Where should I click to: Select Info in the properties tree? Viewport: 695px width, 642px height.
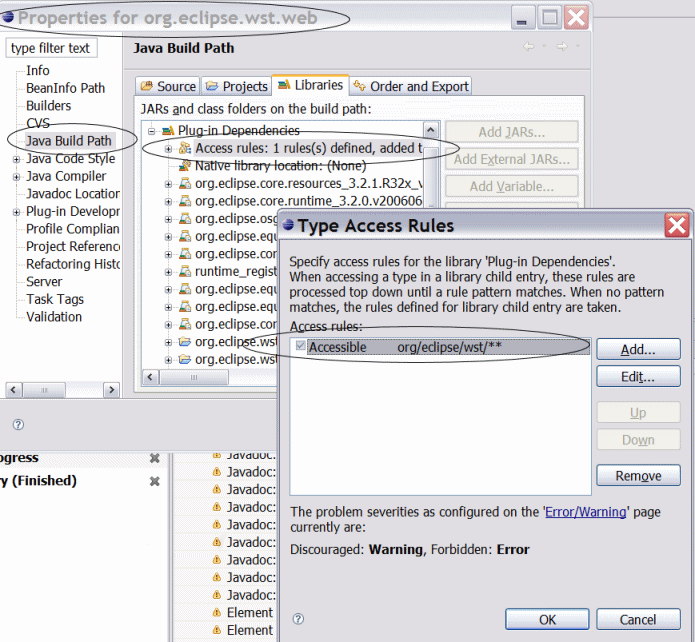pyautogui.click(x=38, y=70)
